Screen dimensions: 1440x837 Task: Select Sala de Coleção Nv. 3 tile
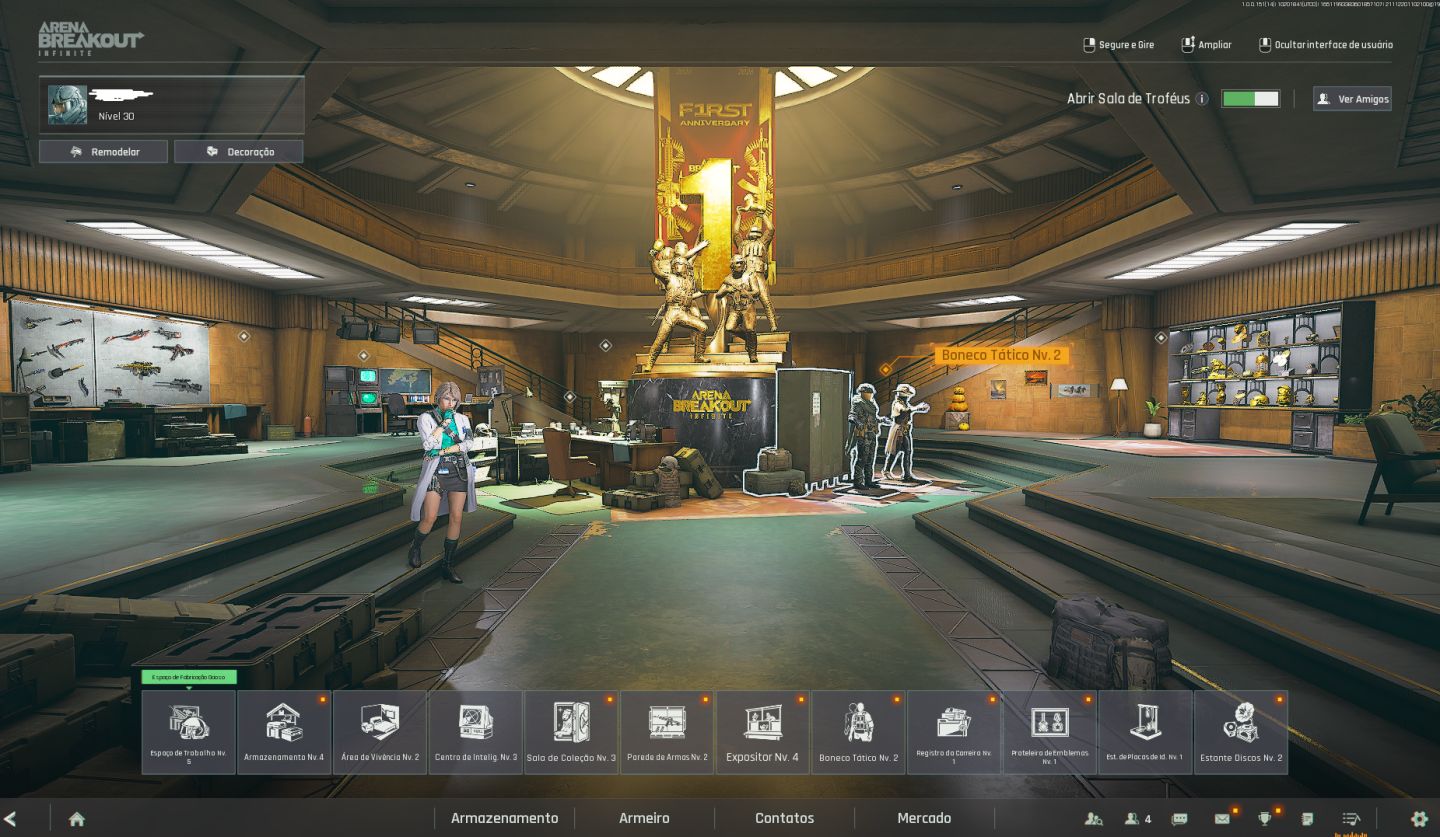571,732
